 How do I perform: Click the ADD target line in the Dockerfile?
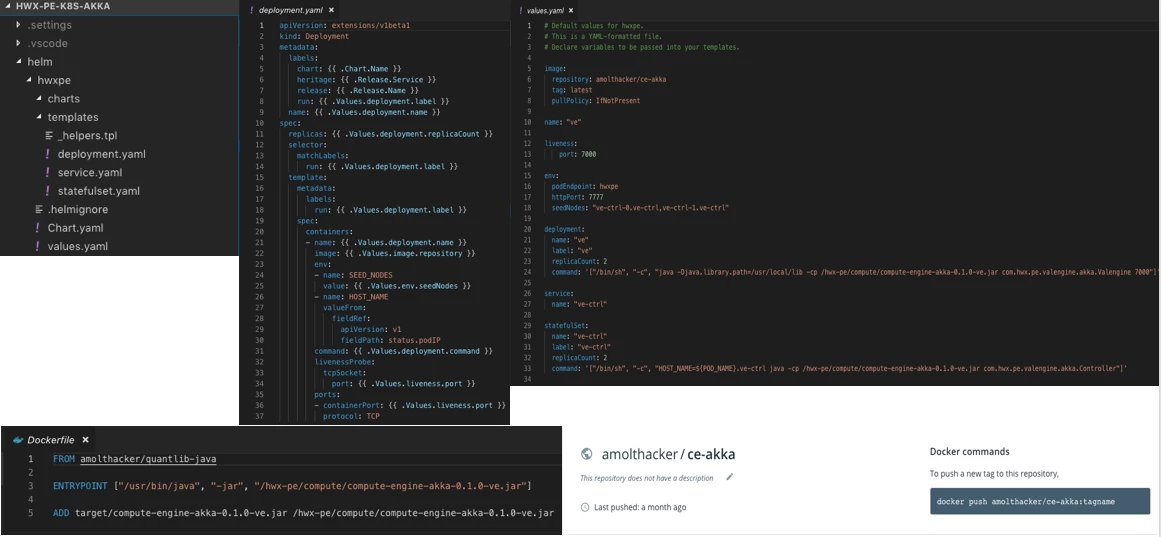(304, 513)
